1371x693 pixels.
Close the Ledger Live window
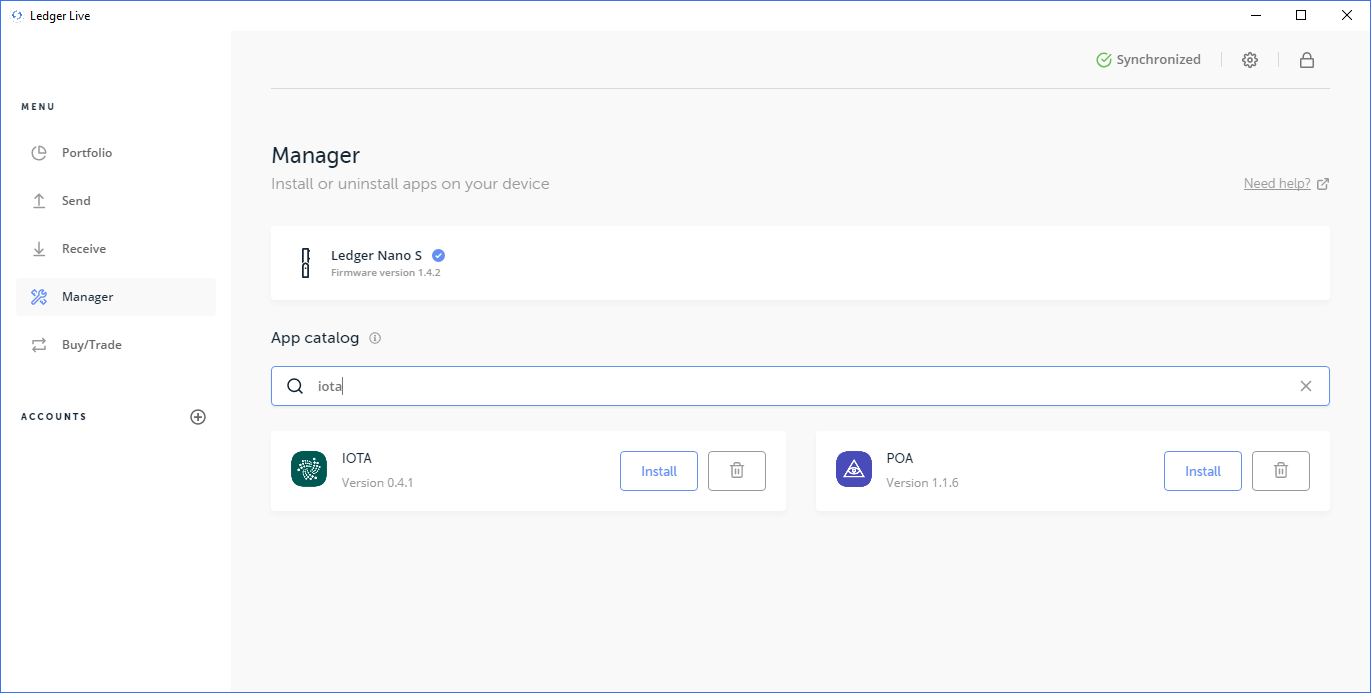[1347, 15]
